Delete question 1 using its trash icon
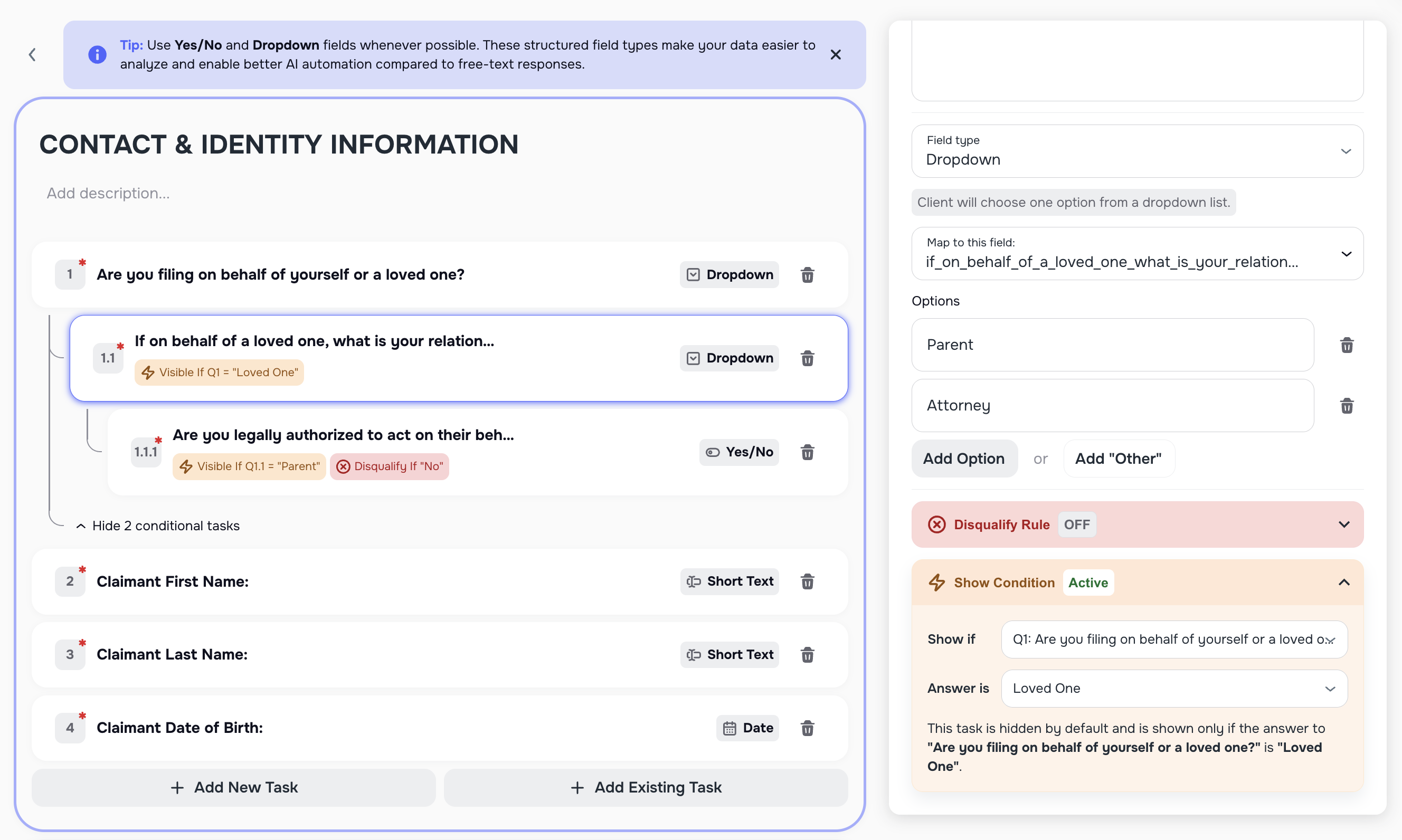Viewport: 1402px width, 840px height. (x=808, y=274)
